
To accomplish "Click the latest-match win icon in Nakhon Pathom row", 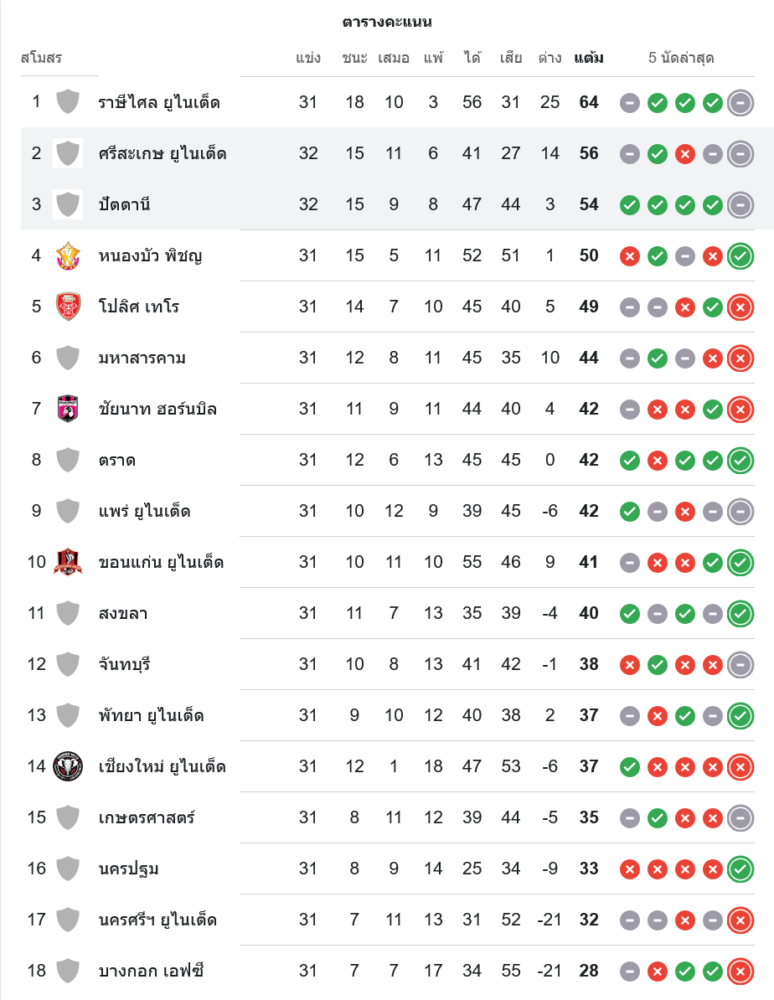I will pos(740,869).
